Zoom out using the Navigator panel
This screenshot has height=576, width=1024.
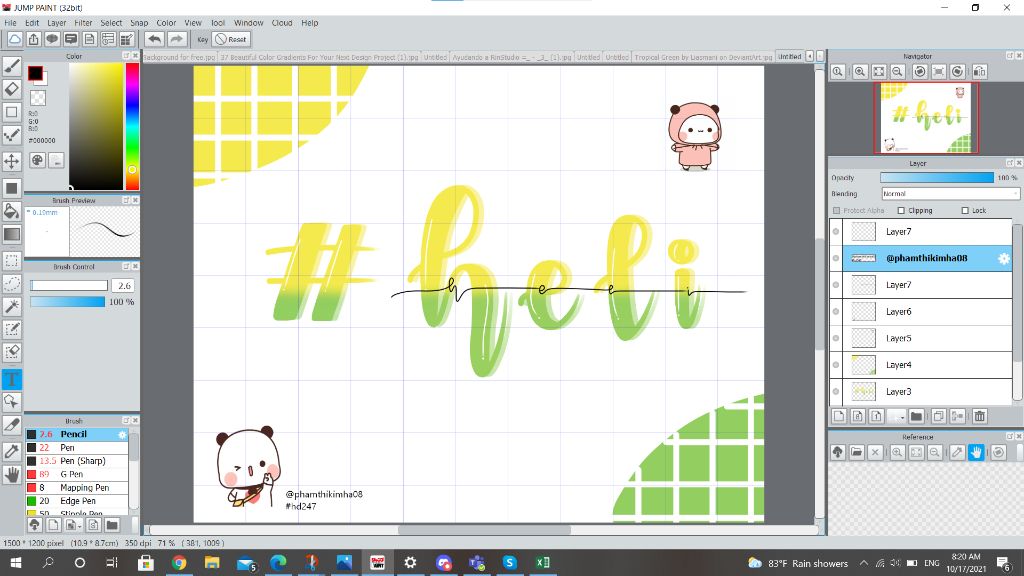[x=897, y=72]
